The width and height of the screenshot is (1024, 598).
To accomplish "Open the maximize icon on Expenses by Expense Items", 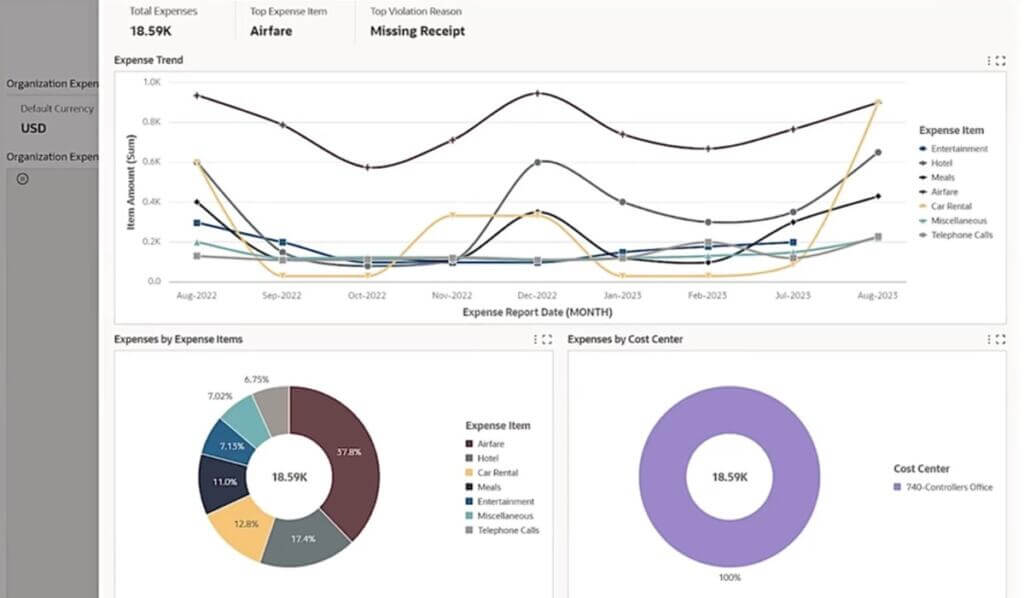I will 546,339.
